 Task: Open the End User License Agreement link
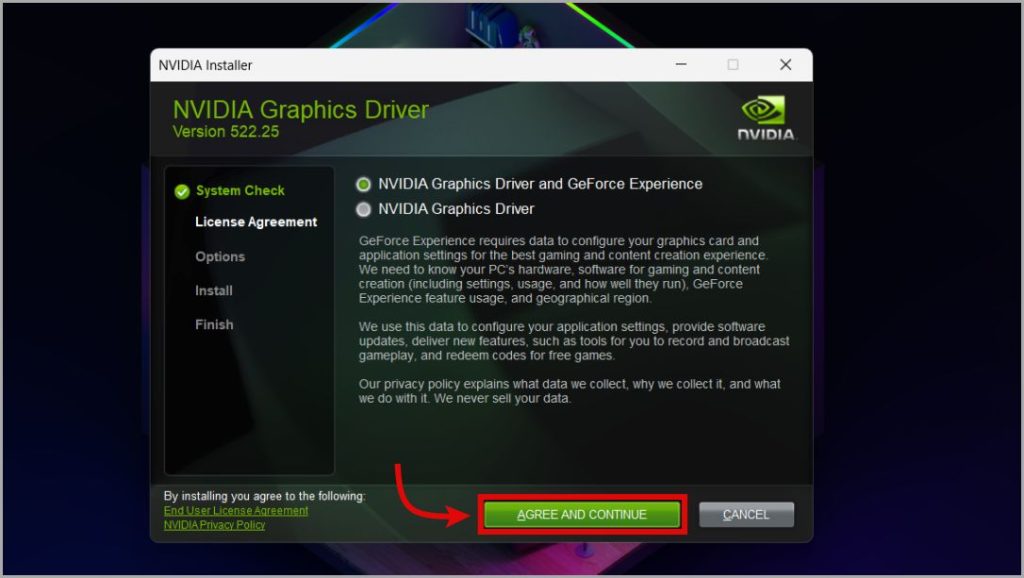pos(236,511)
